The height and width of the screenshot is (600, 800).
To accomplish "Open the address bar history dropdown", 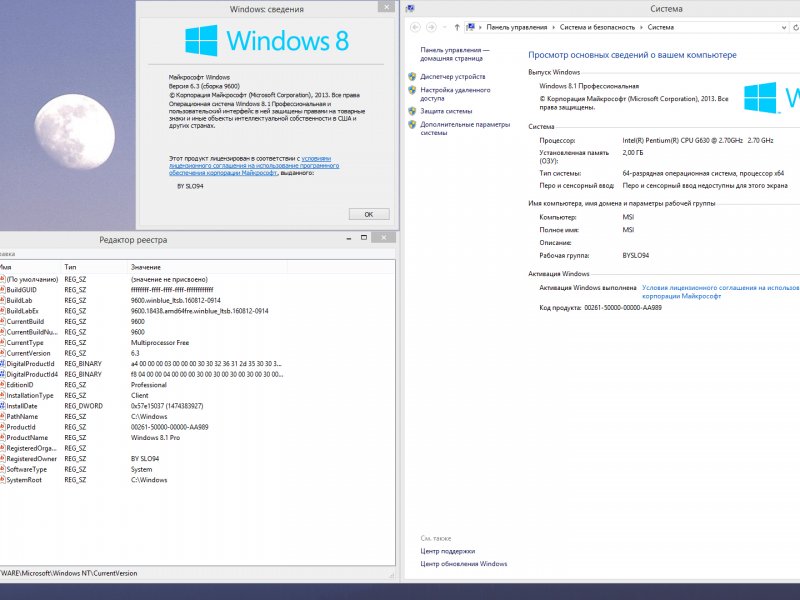I will 784,28.
